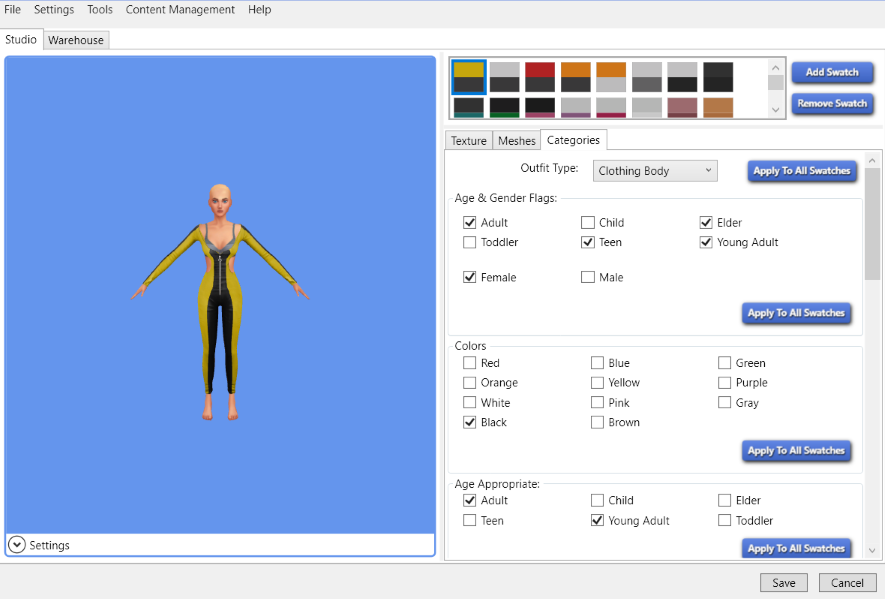Viewport: 885px width, 599px height.
Task: Uncheck Young Adult in Age & Gender Flags
Action: (x=706, y=242)
